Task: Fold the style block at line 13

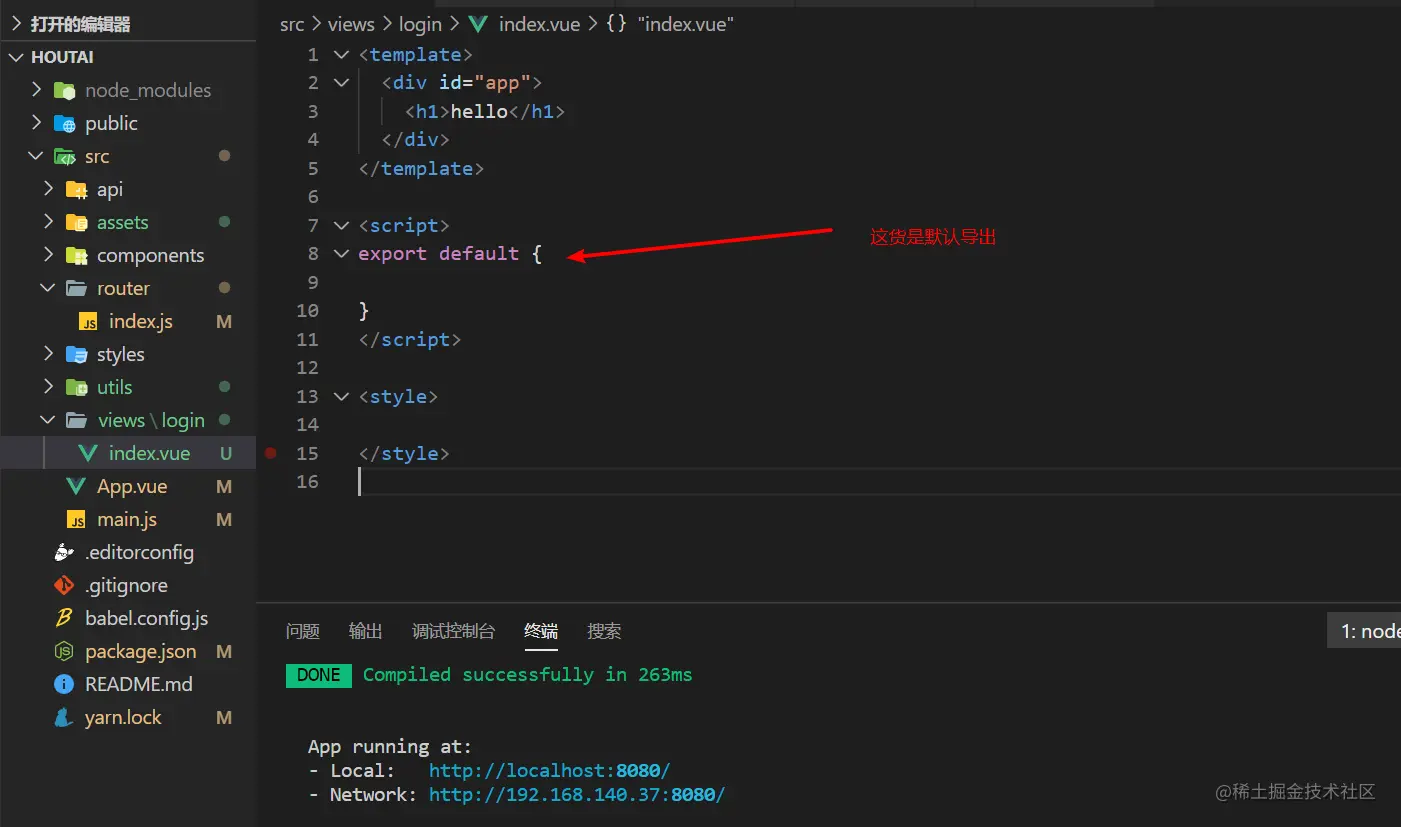Action: 341,397
